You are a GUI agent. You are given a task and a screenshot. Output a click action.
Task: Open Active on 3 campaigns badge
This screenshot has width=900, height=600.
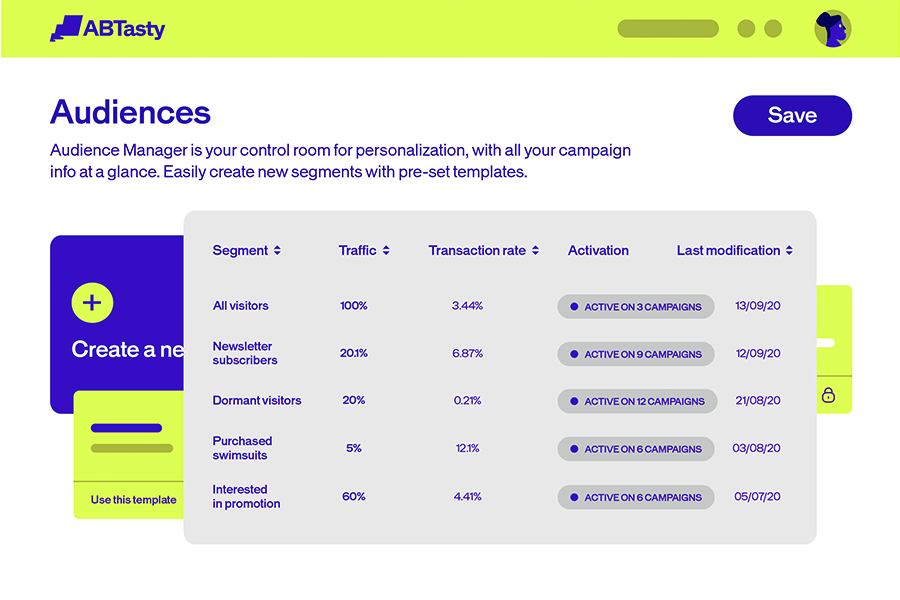pyautogui.click(x=636, y=307)
